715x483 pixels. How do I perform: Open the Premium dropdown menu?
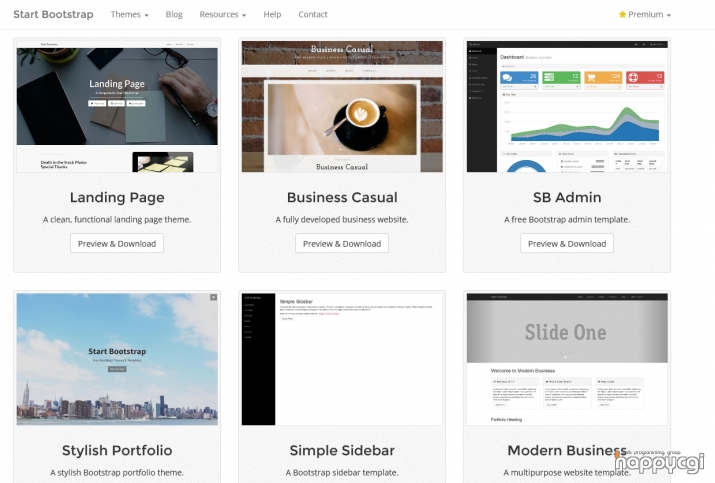point(644,15)
